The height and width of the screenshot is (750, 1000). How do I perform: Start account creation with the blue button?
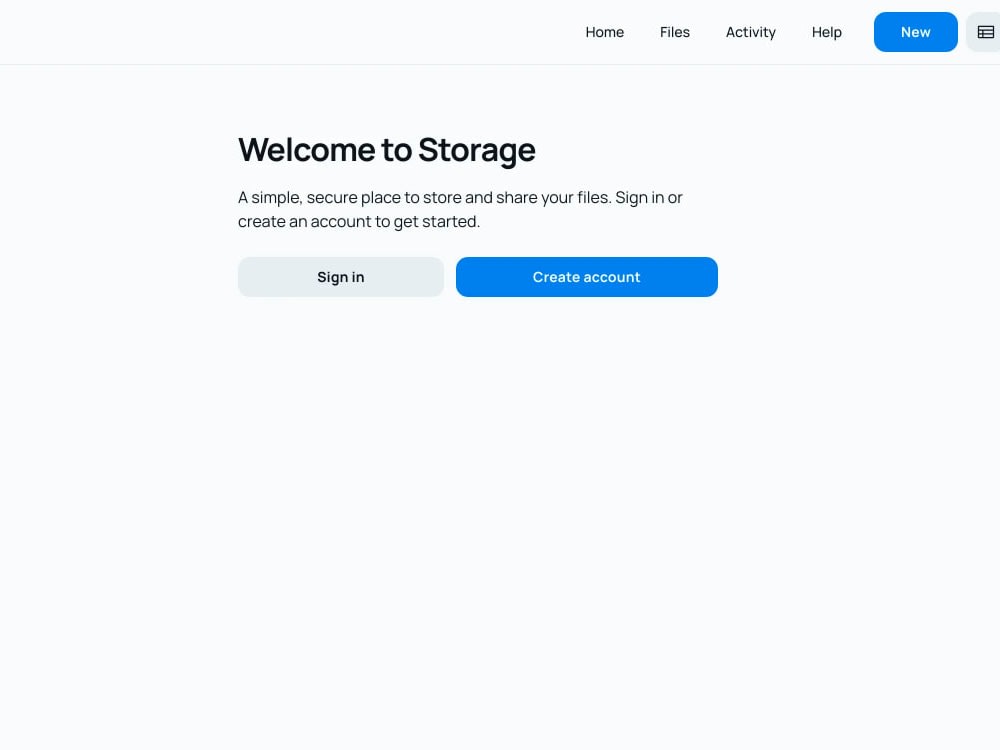(587, 277)
